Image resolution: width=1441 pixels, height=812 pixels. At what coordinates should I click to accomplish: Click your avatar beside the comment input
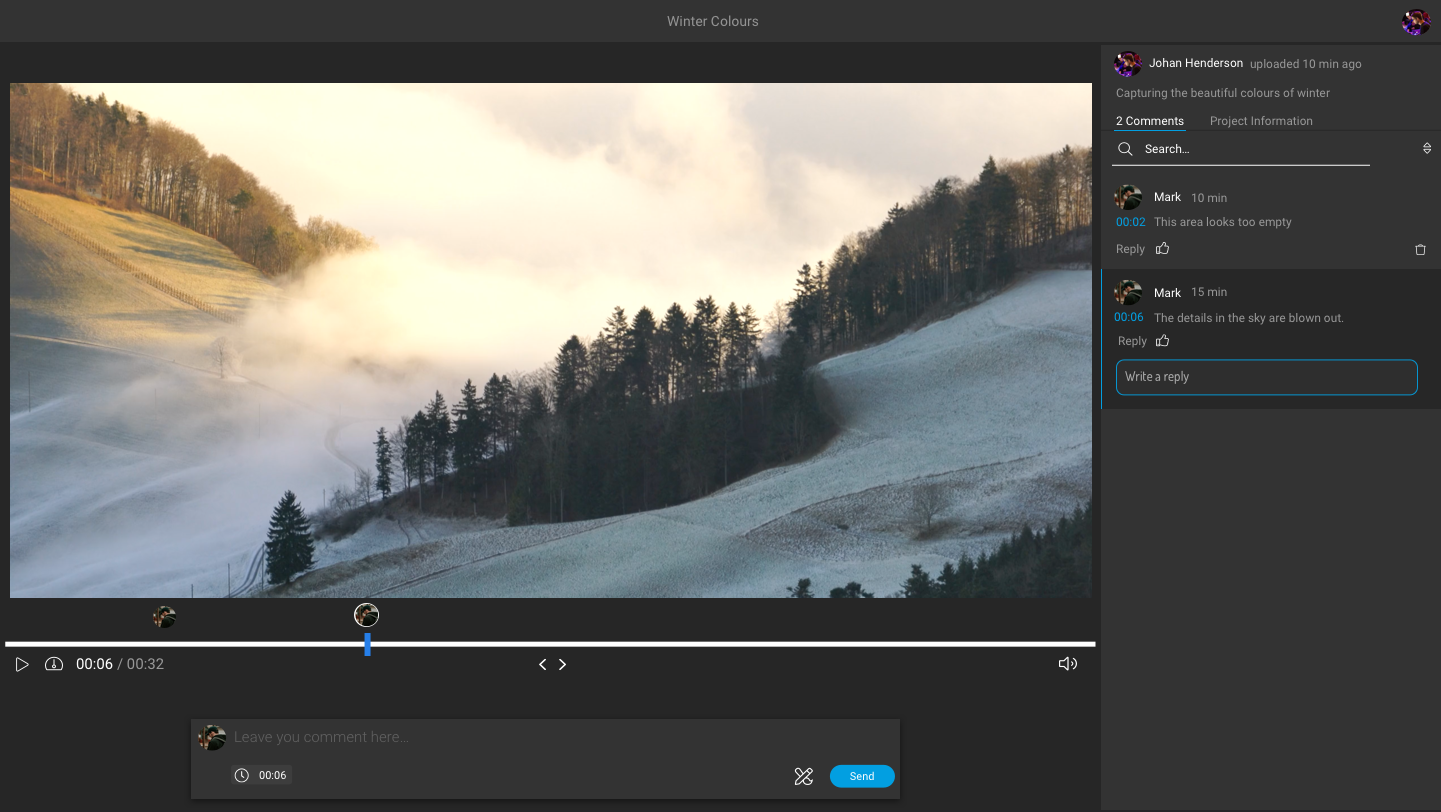point(212,738)
